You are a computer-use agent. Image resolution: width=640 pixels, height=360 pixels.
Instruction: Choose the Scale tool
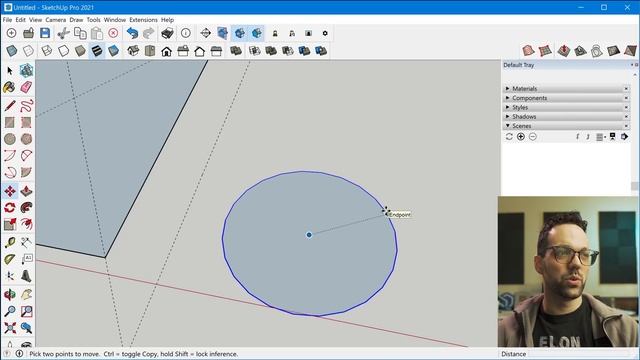click(10, 224)
